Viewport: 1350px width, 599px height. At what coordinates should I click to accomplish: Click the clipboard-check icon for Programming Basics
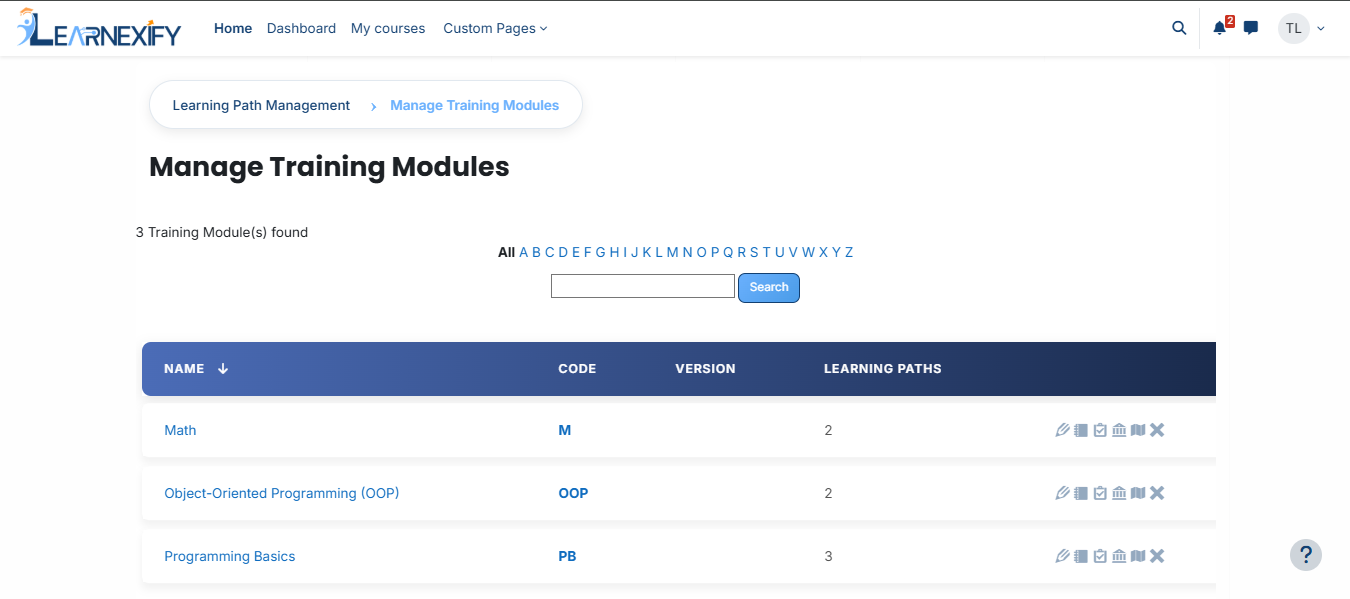point(1100,556)
